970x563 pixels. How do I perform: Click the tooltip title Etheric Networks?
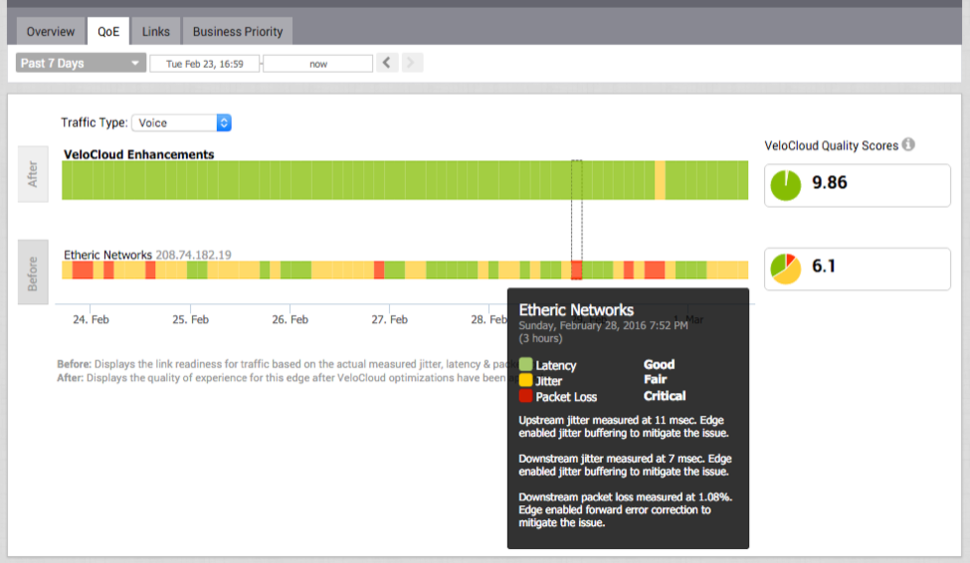[576, 310]
